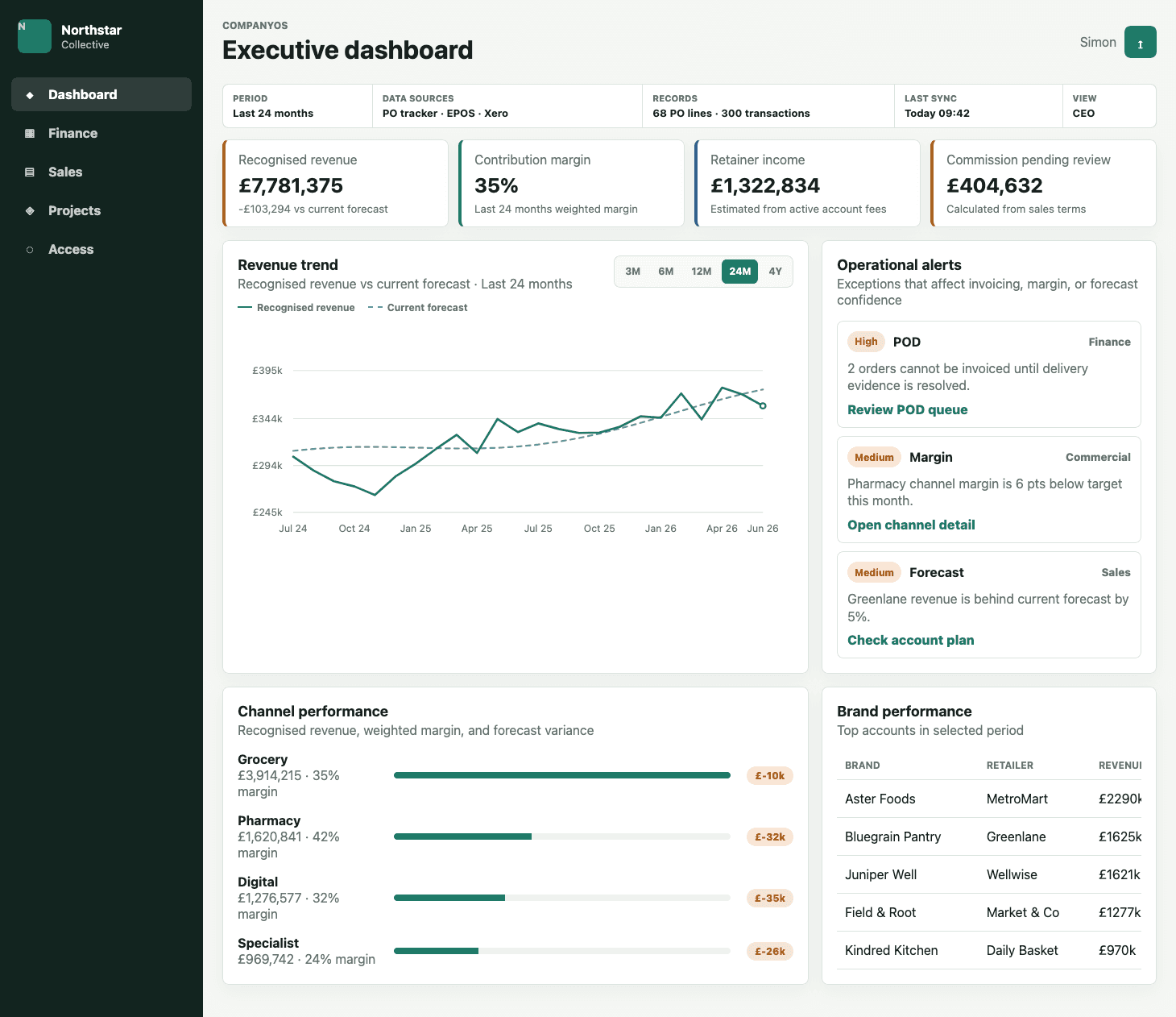Open the Contribution margin 35% card
Viewport: 1176px width, 1017px height.
point(571,184)
